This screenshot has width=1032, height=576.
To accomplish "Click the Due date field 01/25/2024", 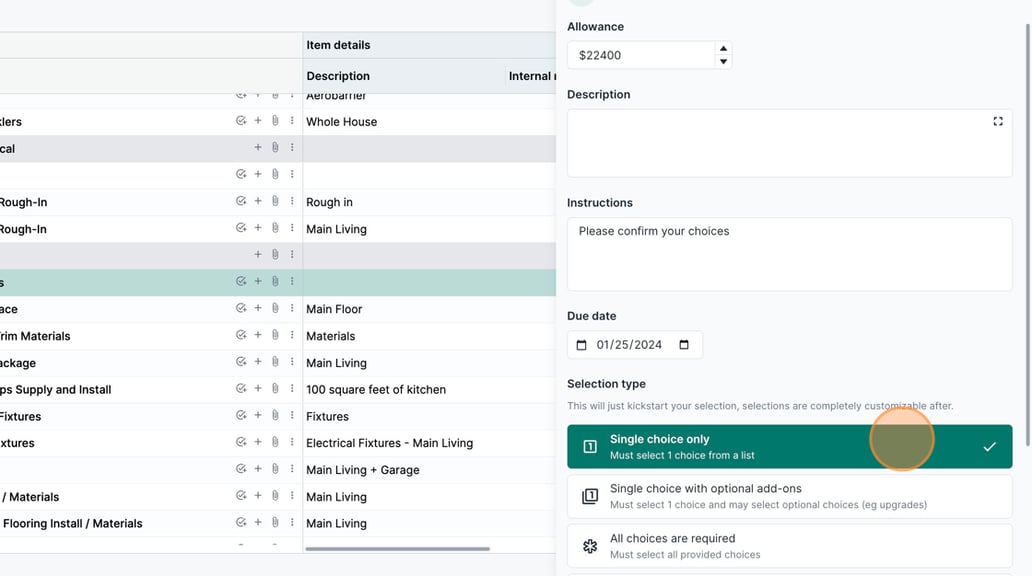I will pos(634,345).
